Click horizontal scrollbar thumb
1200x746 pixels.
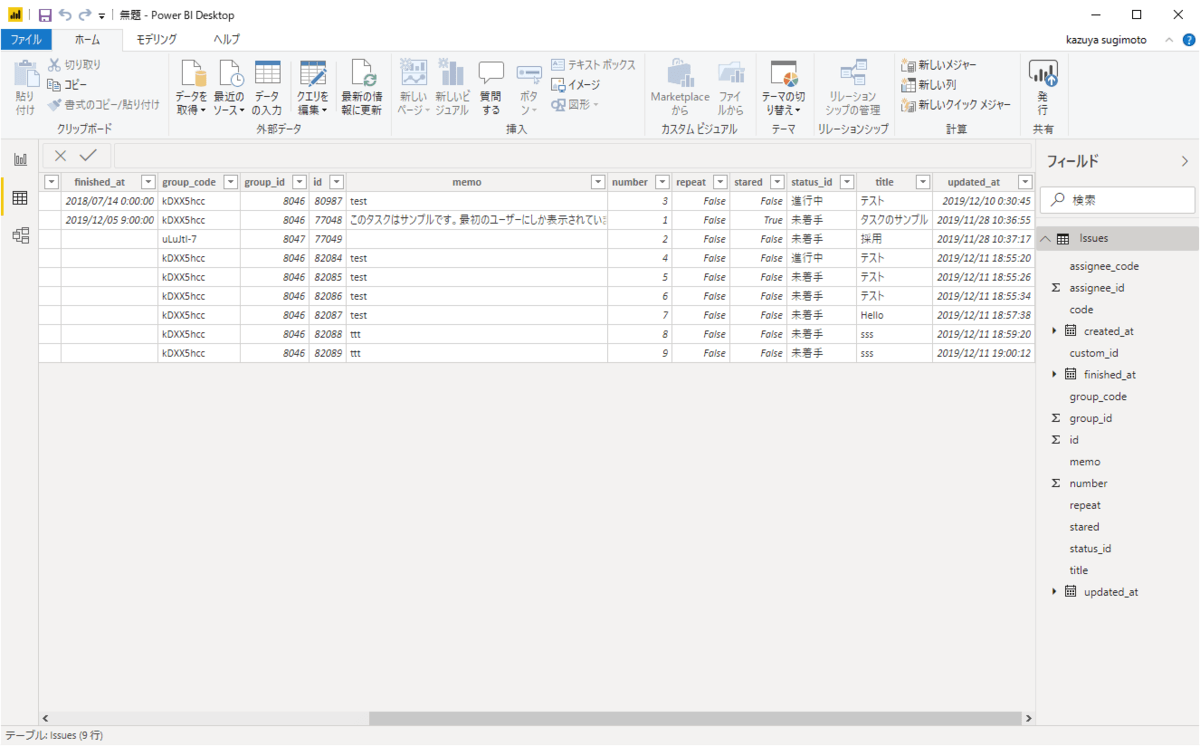[696, 718]
